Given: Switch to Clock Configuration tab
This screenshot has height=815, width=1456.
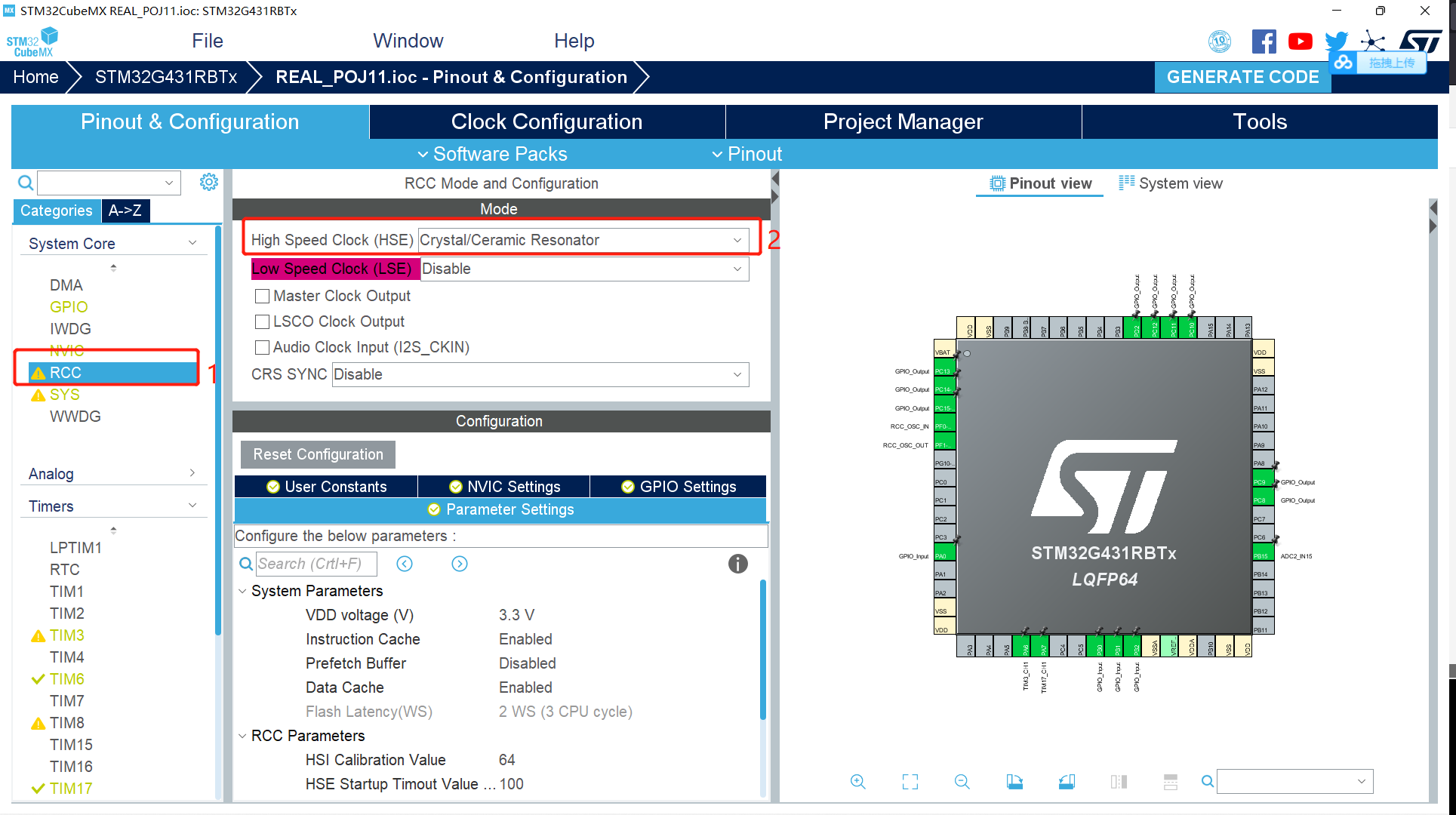Looking at the screenshot, I should pyautogui.click(x=546, y=122).
